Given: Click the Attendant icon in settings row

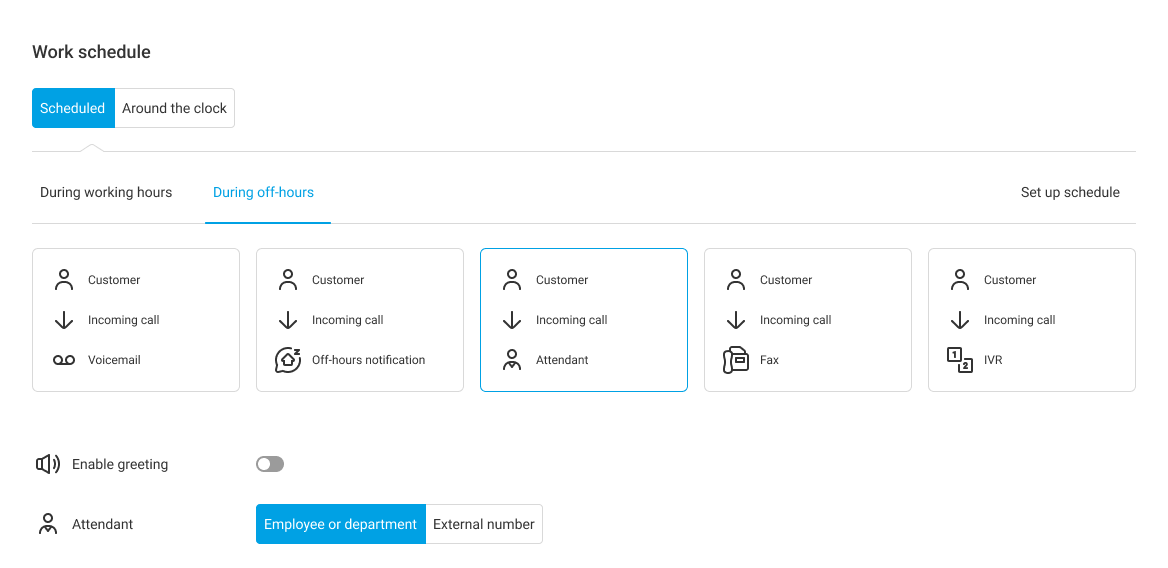Looking at the screenshot, I should (x=48, y=524).
